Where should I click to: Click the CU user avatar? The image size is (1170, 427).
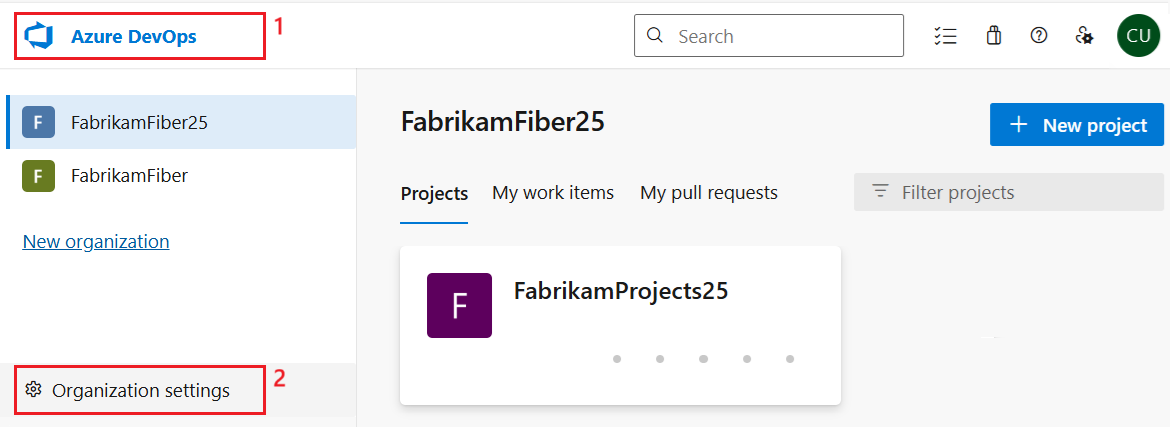[x=1138, y=36]
